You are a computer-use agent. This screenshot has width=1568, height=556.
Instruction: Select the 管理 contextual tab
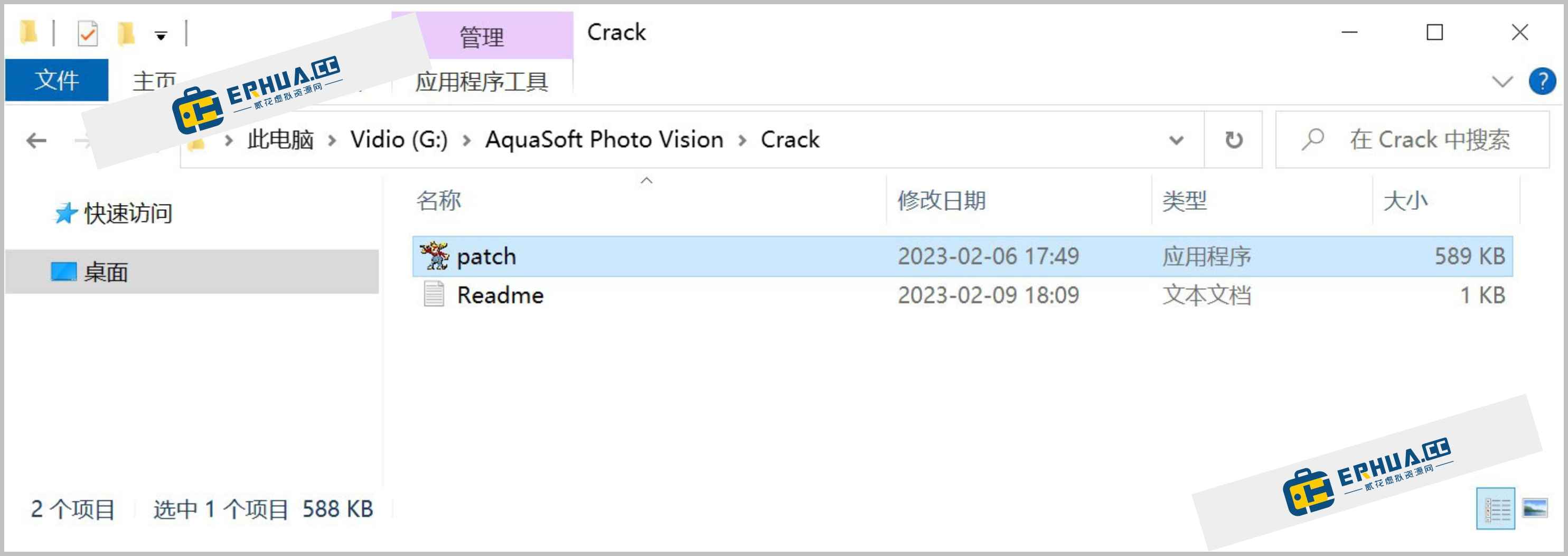tap(482, 36)
